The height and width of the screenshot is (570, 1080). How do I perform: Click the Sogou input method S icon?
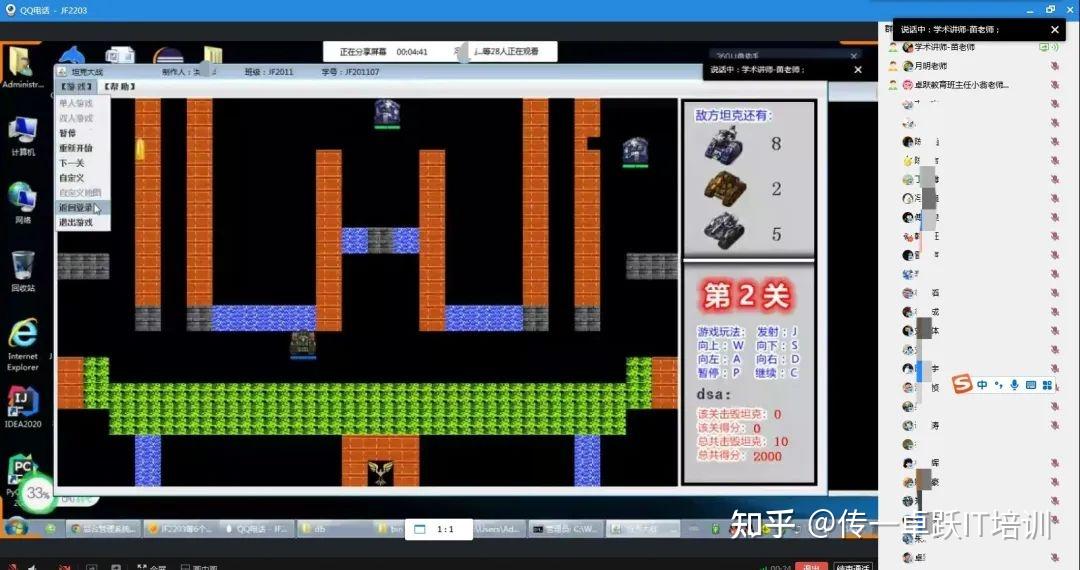(x=961, y=384)
